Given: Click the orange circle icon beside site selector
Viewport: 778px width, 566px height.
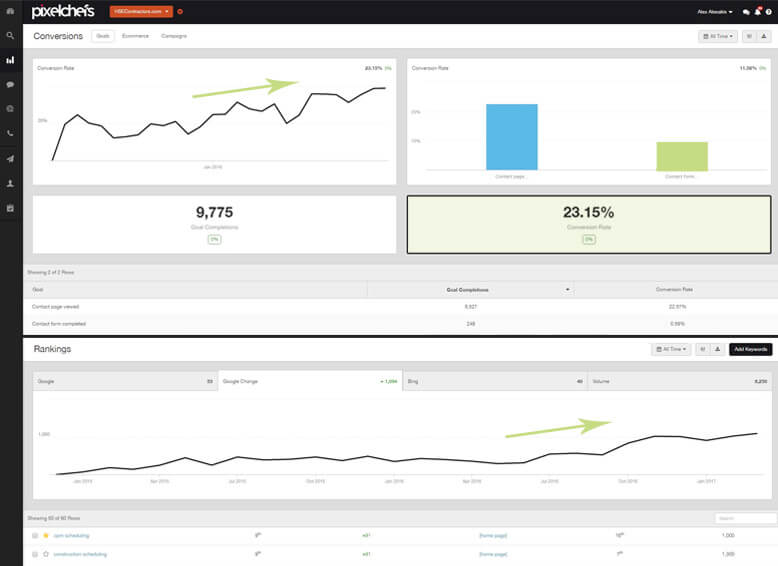Looking at the screenshot, I should pos(180,11).
